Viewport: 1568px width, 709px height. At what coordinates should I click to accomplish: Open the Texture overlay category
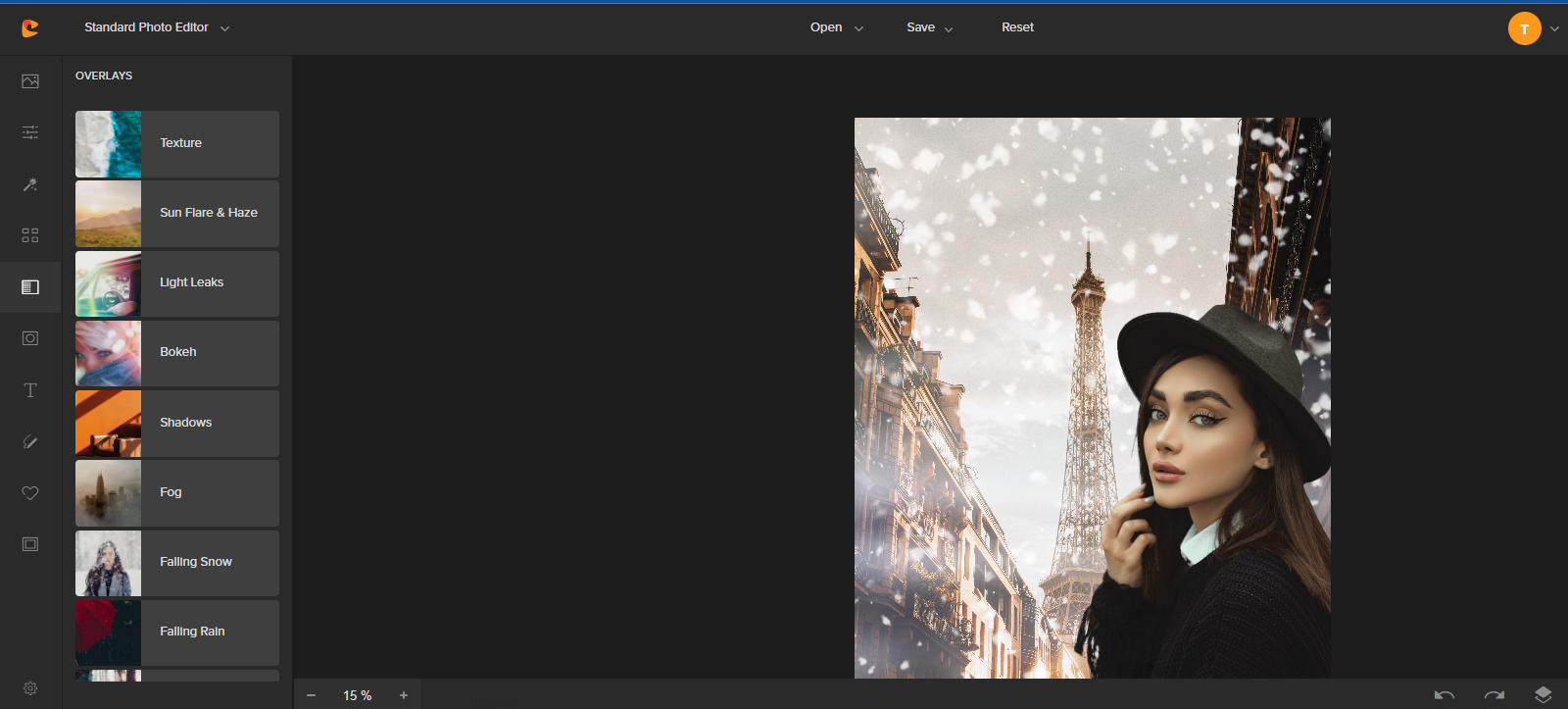(x=177, y=144)
